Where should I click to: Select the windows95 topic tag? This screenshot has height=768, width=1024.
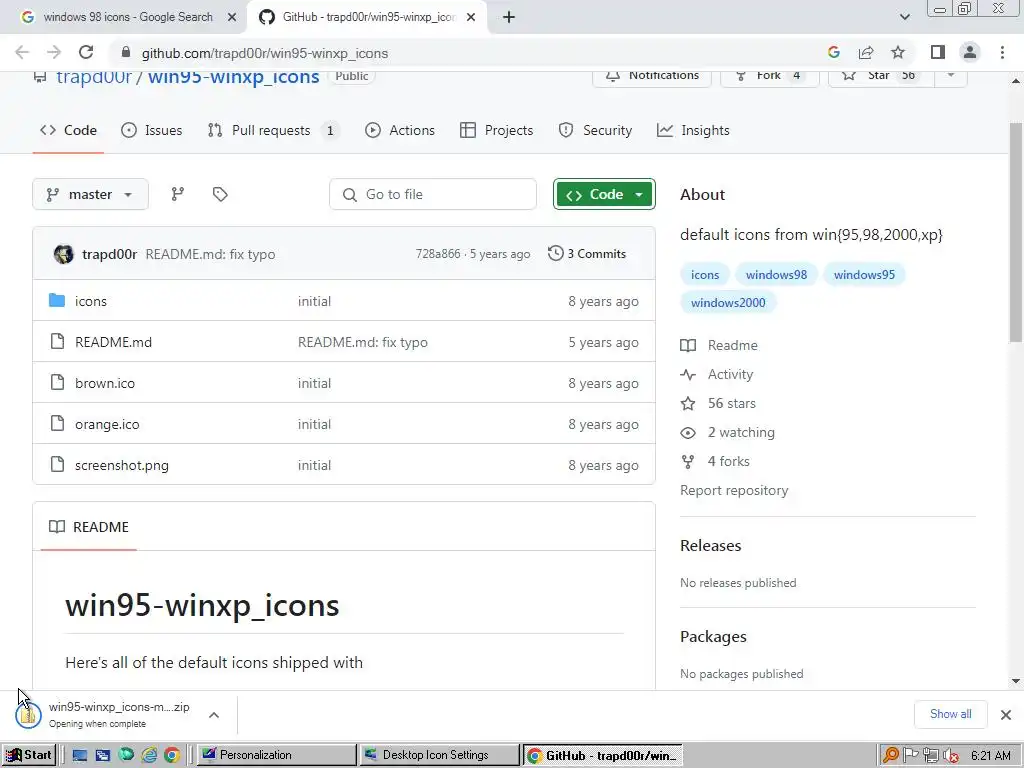(x=864, y=274)
